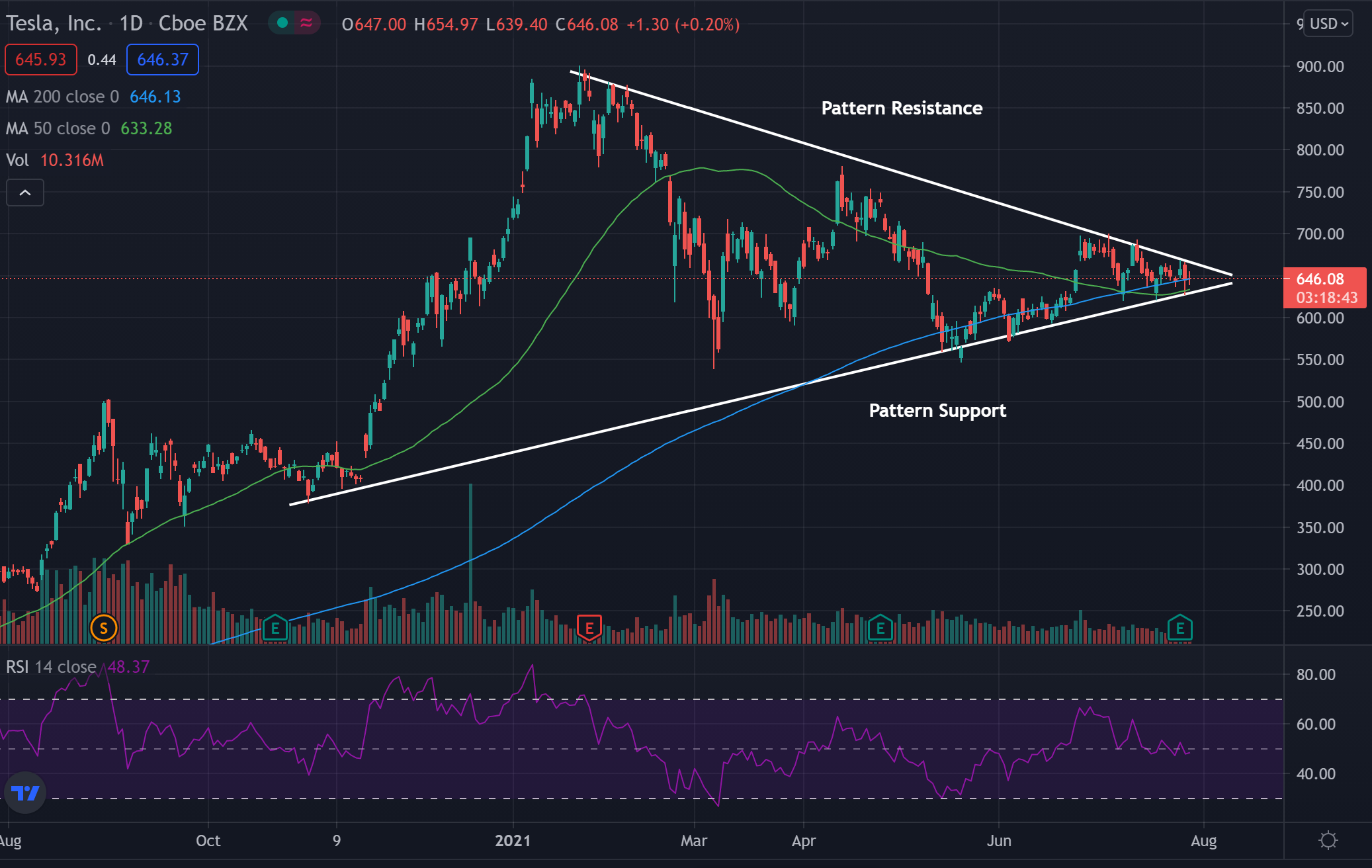The height and width of the screenshot is (868, 1372).
Task: Click the low value L639.40 in header
Action: [517, 24]
